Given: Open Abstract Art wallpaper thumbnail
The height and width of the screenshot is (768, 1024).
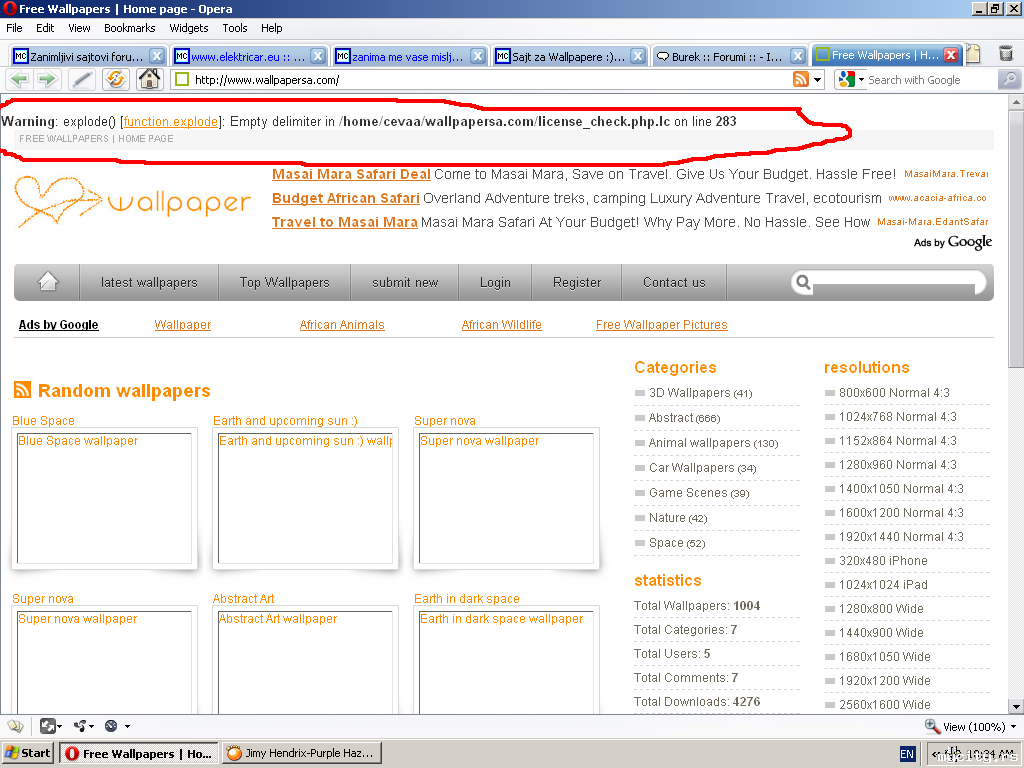Looking at the screenshot, I should coord(305,661).
